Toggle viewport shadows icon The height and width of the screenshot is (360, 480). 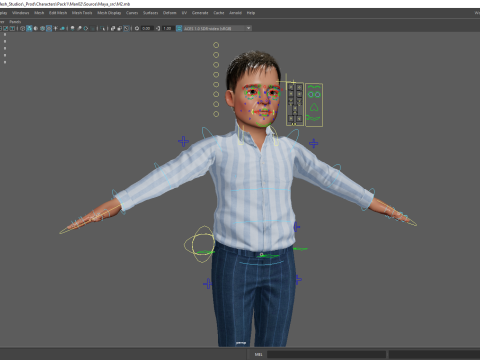[x=62, y=29]
